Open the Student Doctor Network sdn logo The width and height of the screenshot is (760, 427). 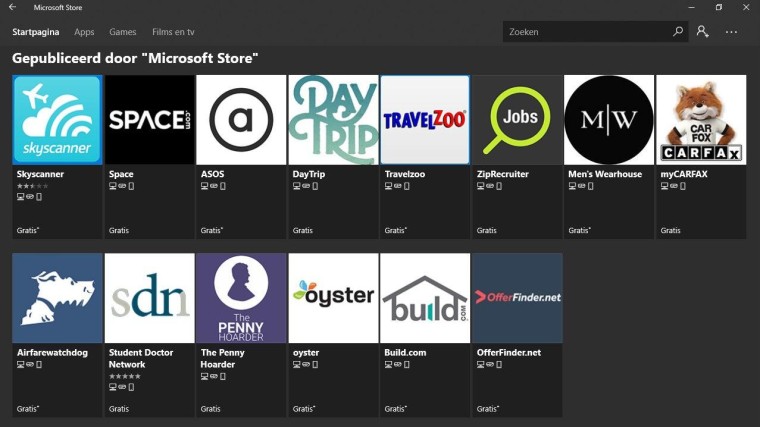(x=149, y=298)
